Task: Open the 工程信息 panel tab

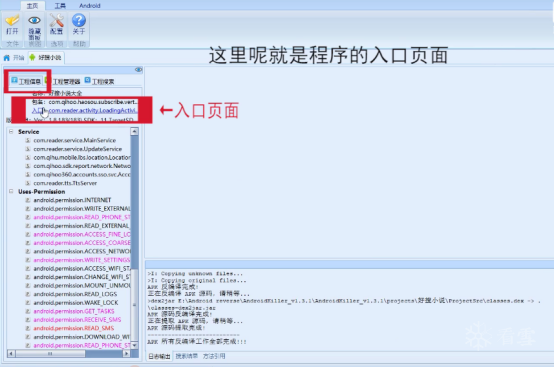Action: [26, 81]
